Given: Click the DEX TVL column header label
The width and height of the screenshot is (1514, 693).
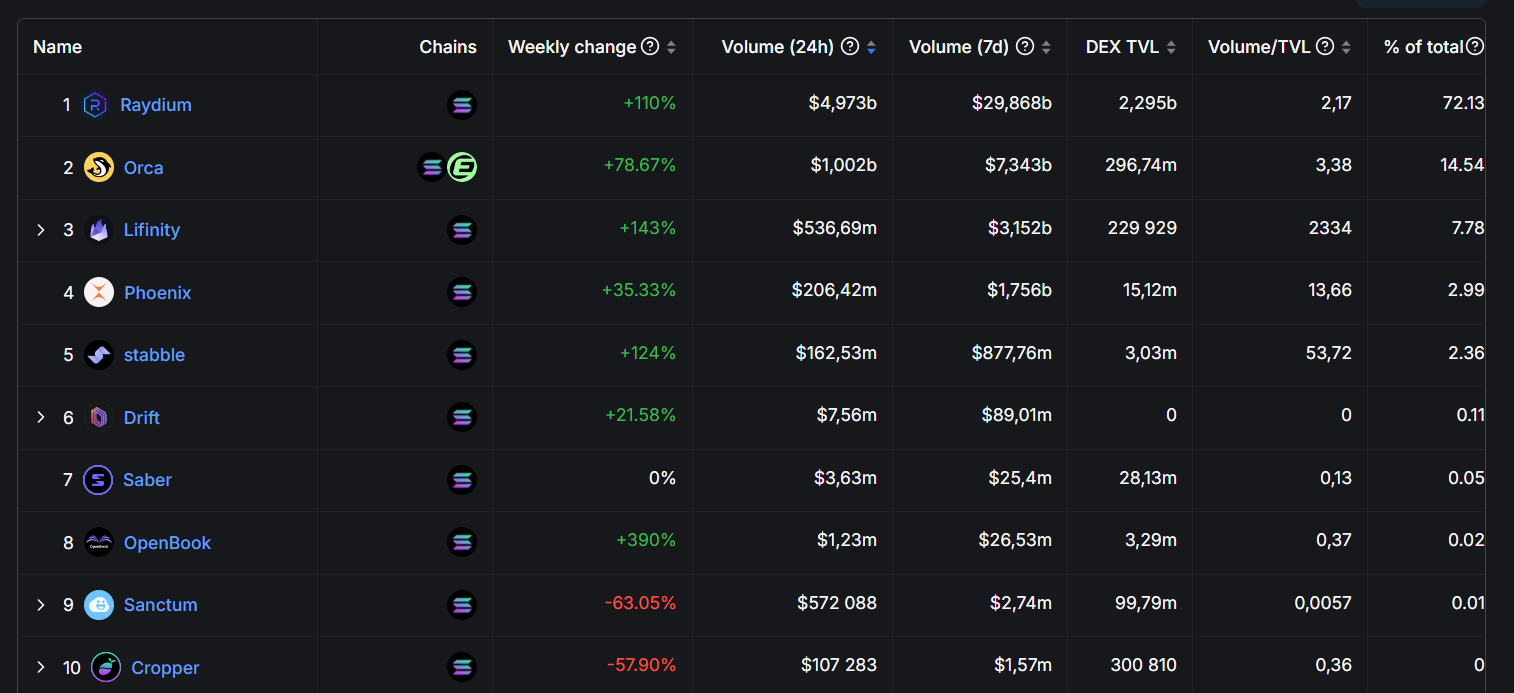Looking at the screenshot, I should [1122, 47].
